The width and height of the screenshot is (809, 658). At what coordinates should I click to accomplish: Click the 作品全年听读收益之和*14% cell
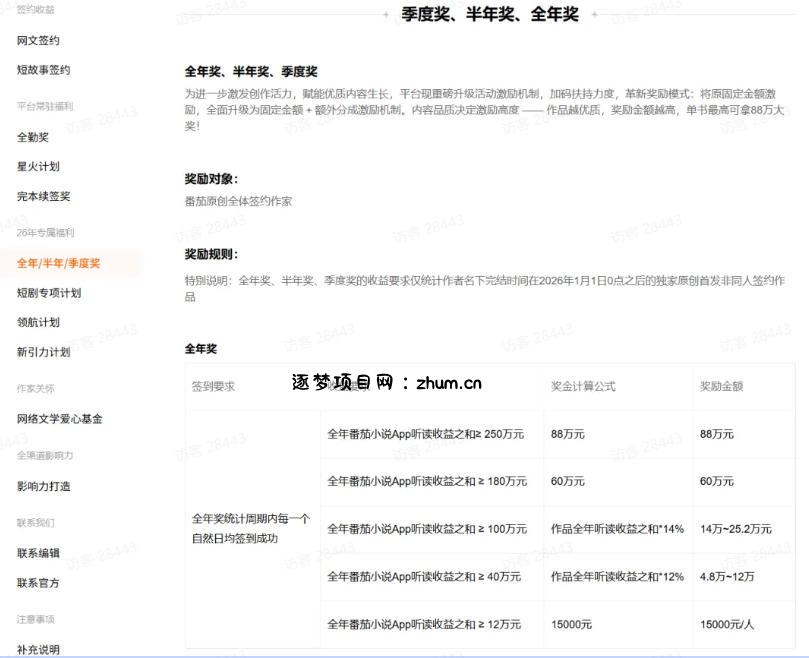[617, 529]
